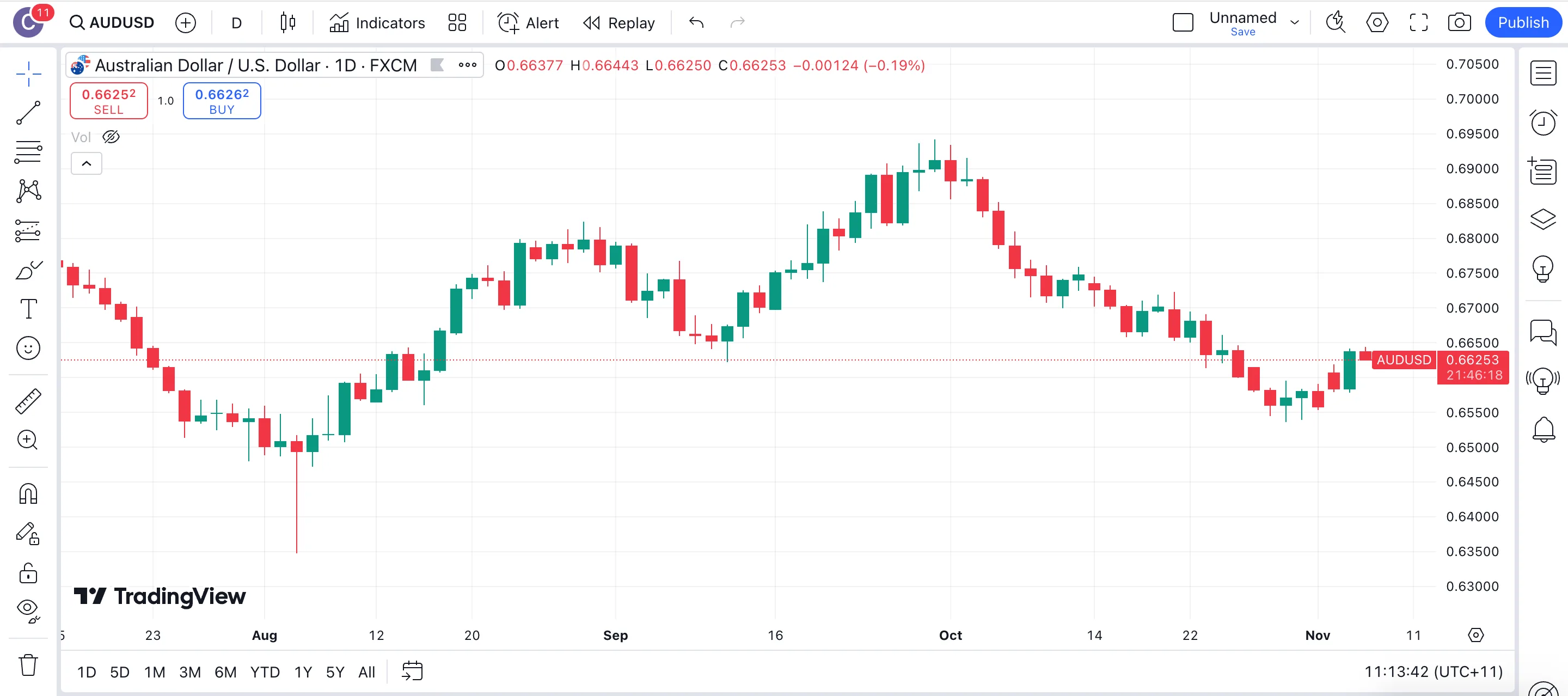Screen dimensions: 1568x696
Task: Click the Publish button
Action: 1522,22
